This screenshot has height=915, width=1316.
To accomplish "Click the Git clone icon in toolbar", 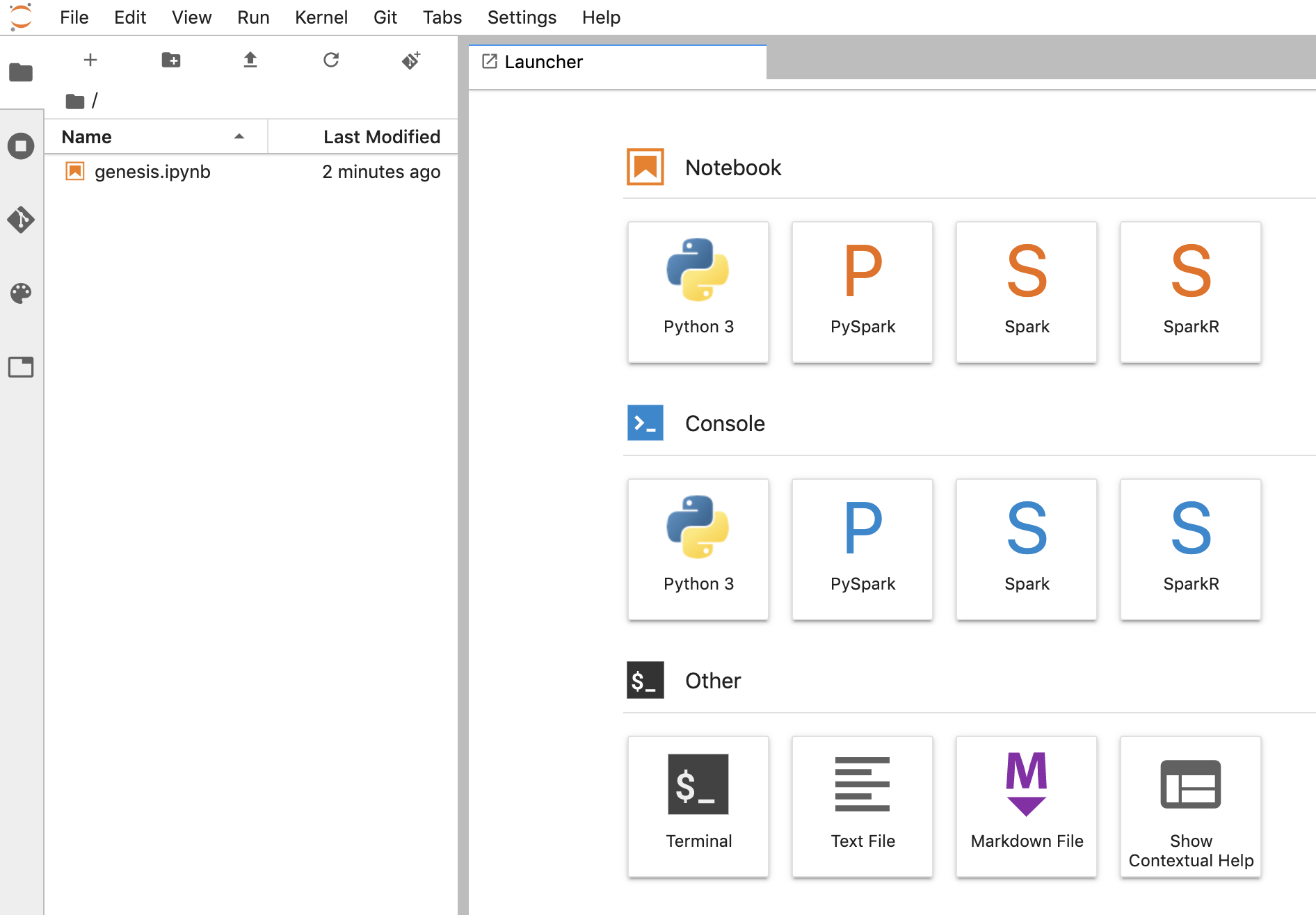I will coord(411,60).
